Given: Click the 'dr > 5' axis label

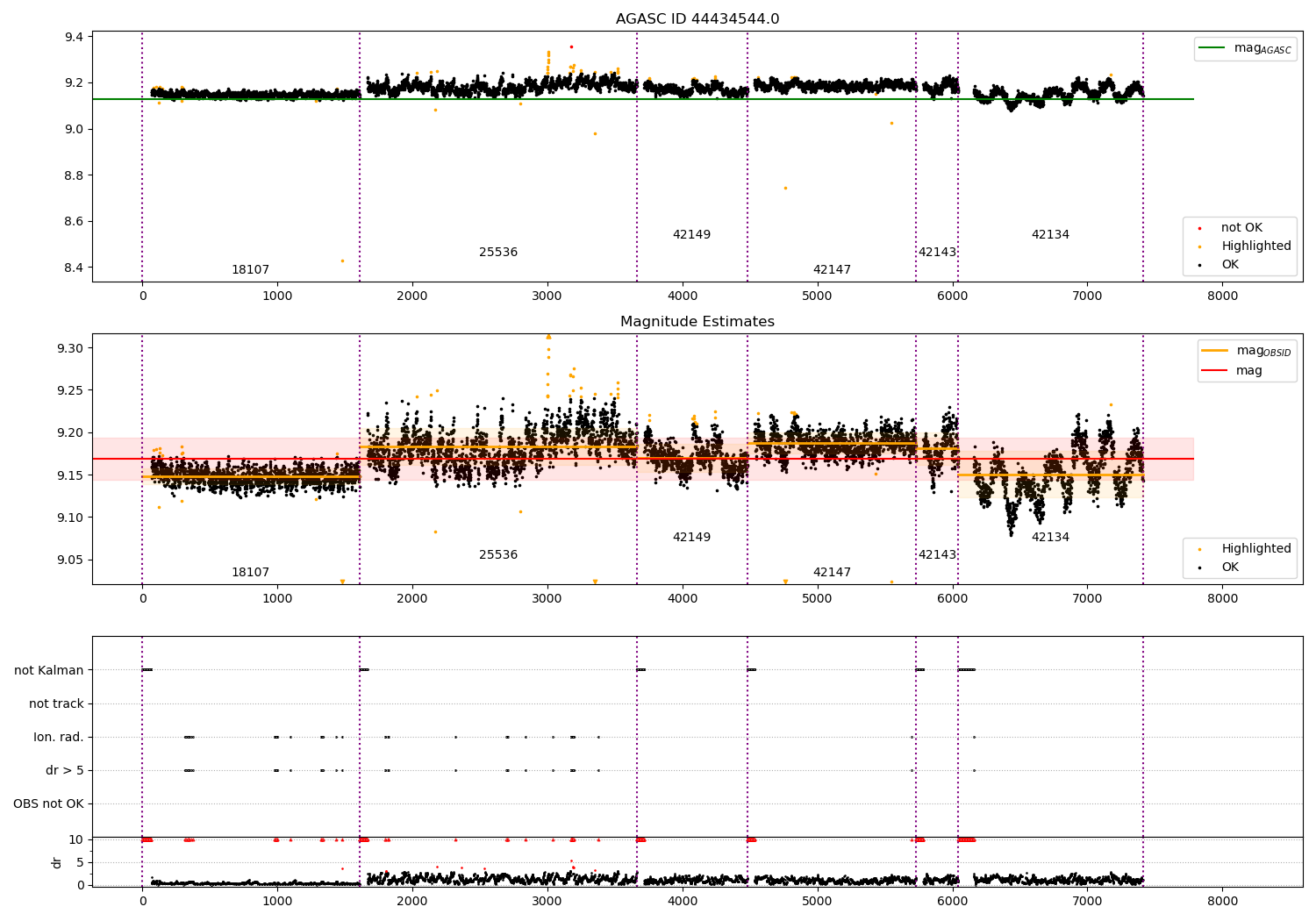Looking at the screenshot, I should [65, 770].
